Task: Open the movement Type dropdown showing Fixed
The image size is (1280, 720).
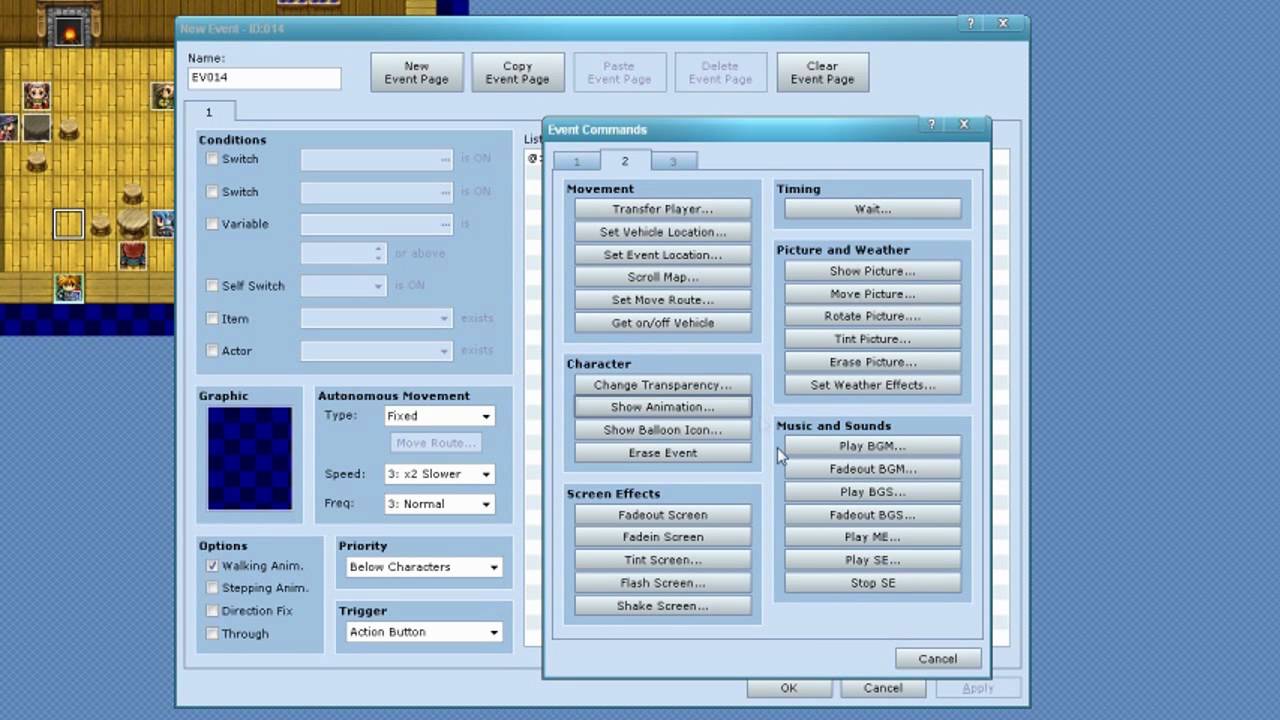Action: pyautogui.click(x=439, y=416)
